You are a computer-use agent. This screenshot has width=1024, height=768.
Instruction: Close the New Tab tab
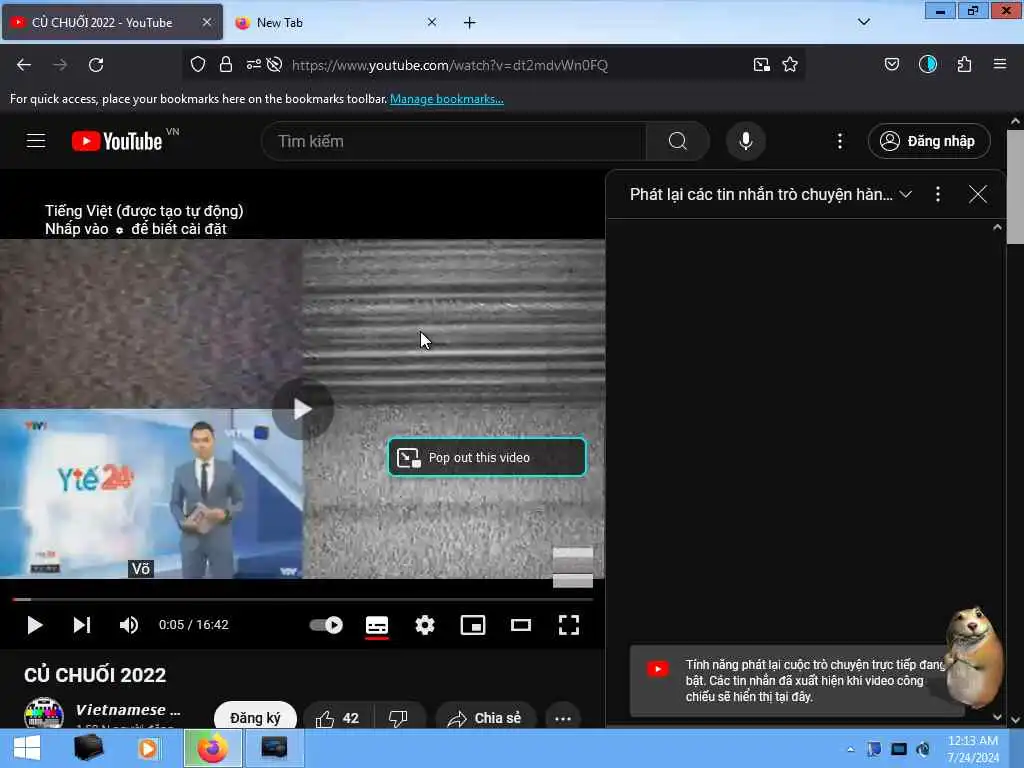click(432, 22)
